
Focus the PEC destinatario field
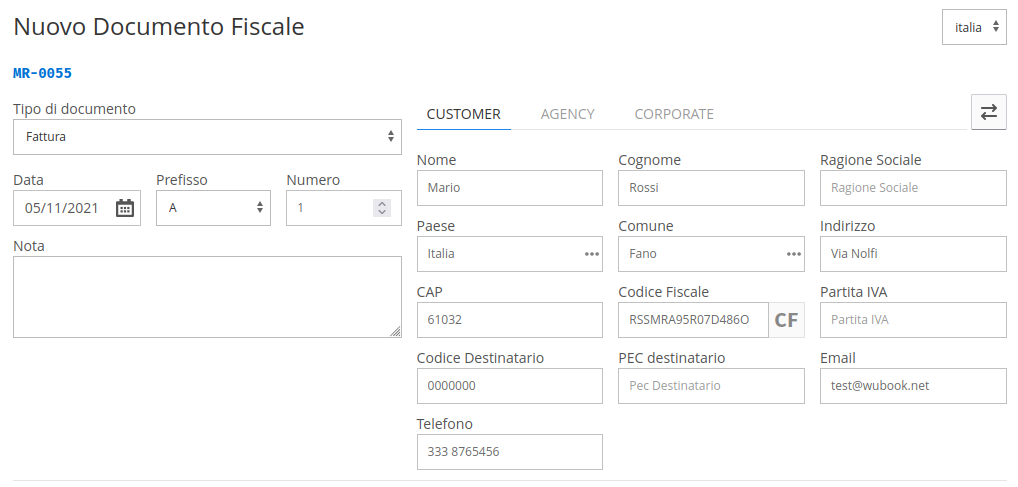(711, 386)
